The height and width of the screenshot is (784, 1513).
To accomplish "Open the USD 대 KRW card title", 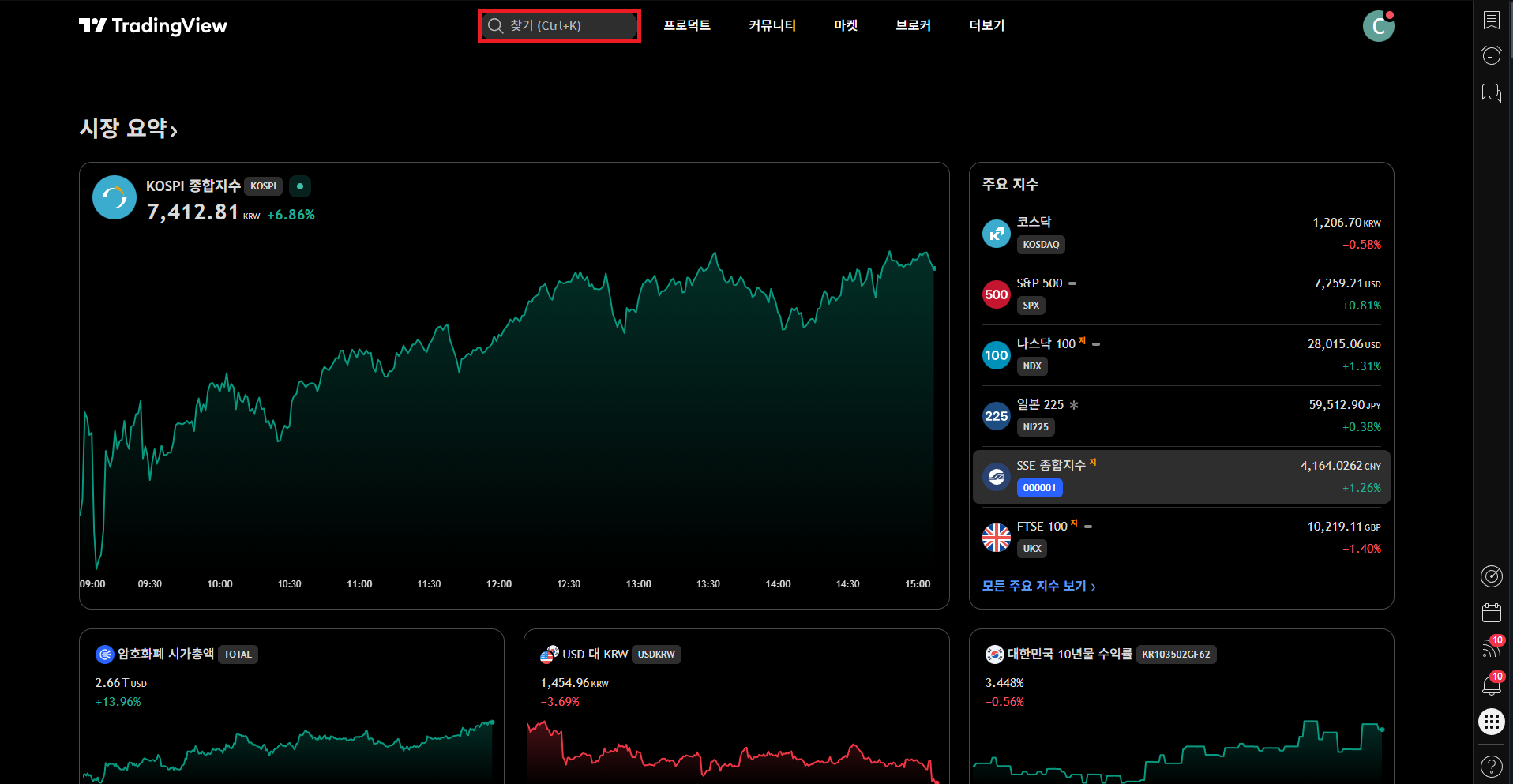I will (595, 654).
